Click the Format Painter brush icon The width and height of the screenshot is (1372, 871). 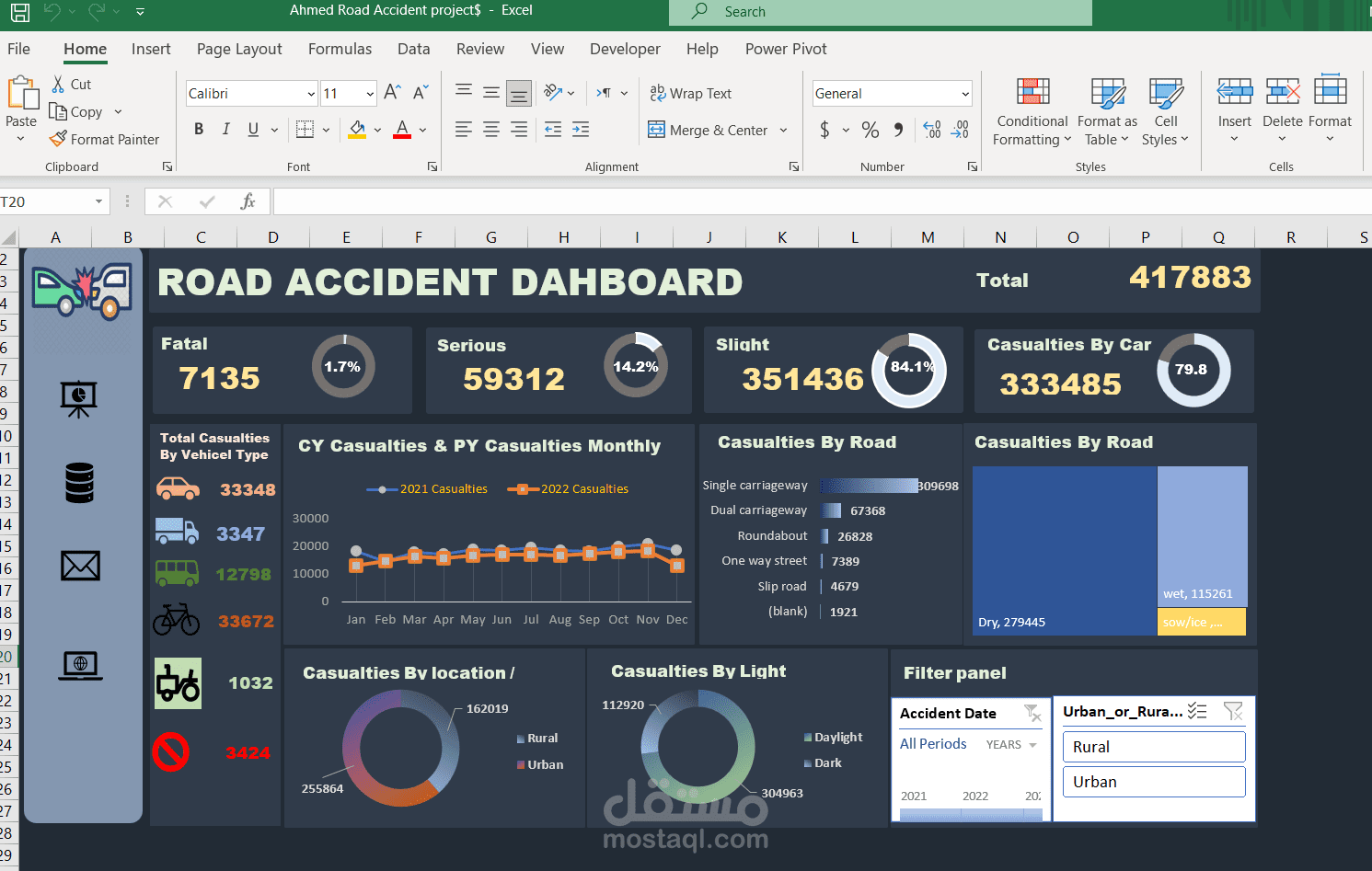tap(58, 139)
